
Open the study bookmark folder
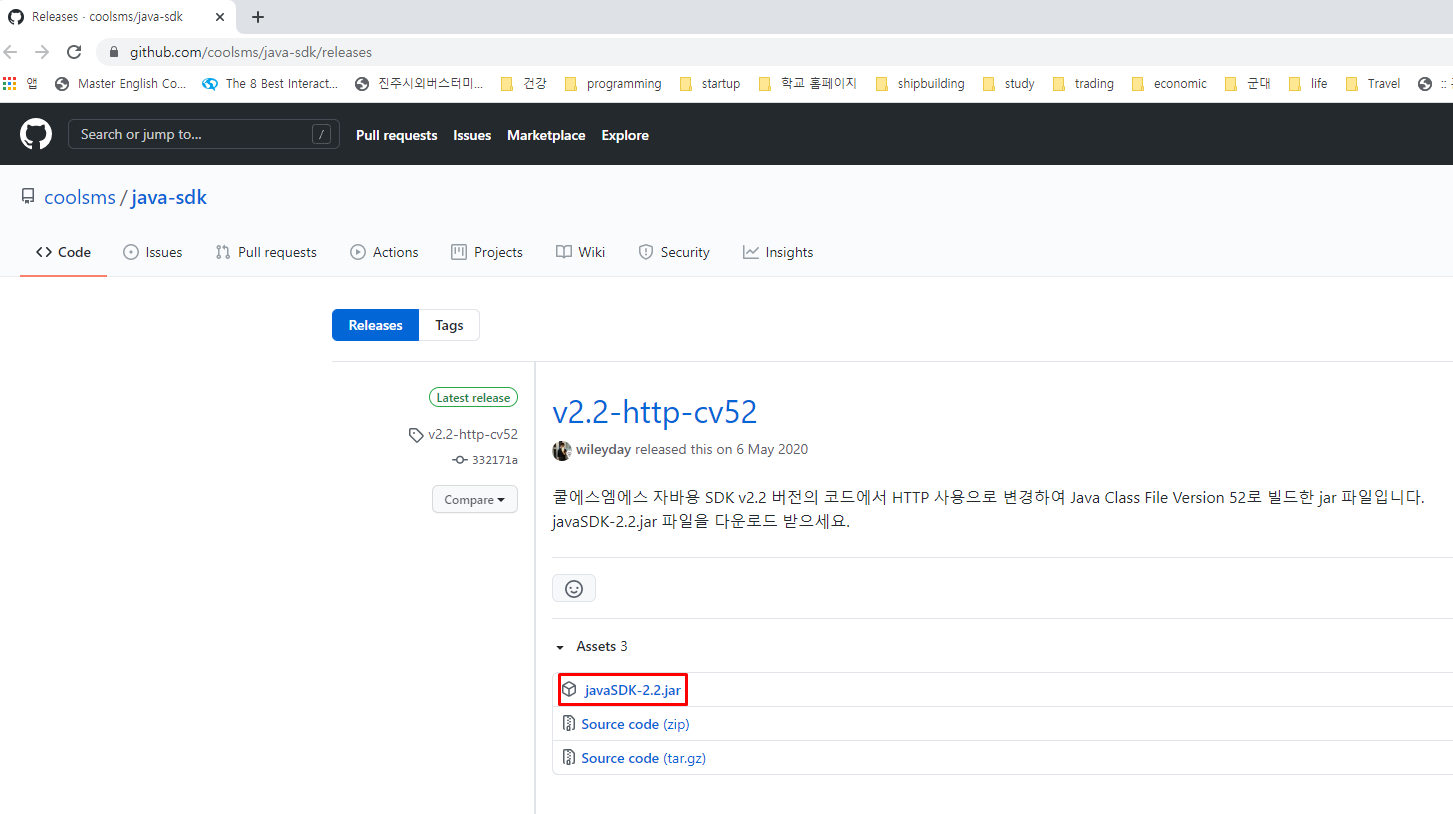click(1009, 83)
